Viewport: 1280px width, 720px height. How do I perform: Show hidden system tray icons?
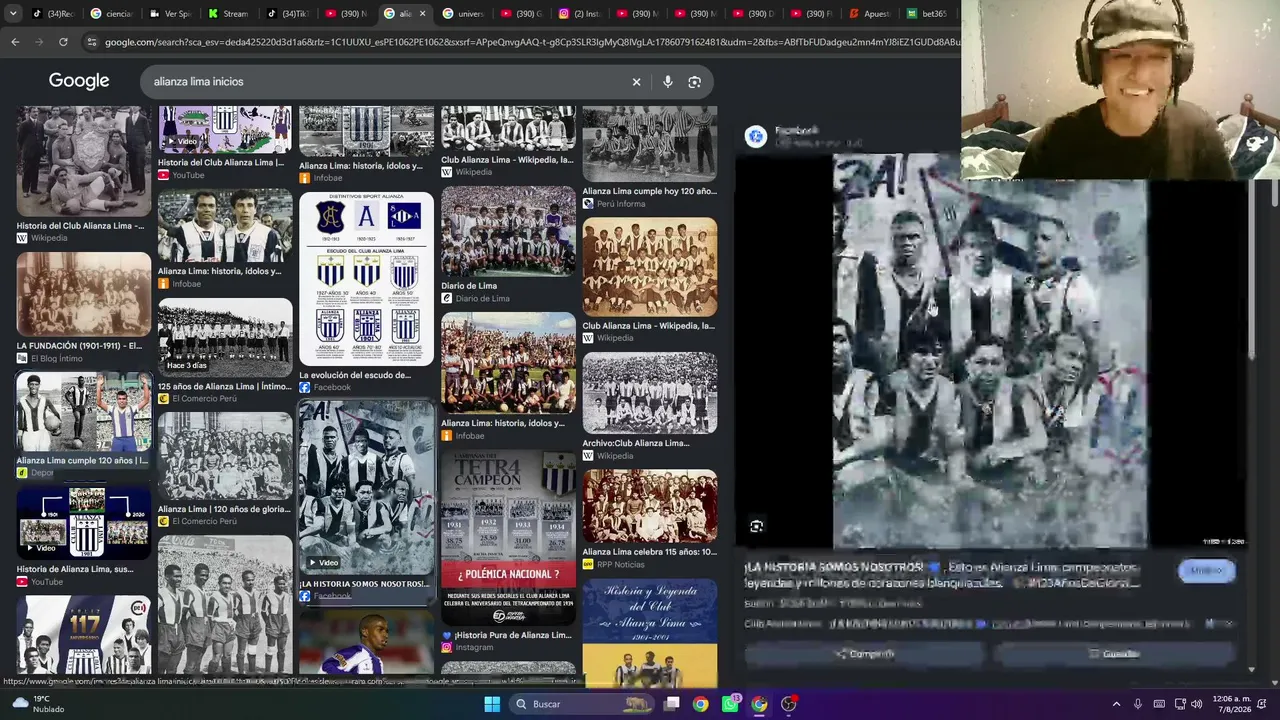1116,704
